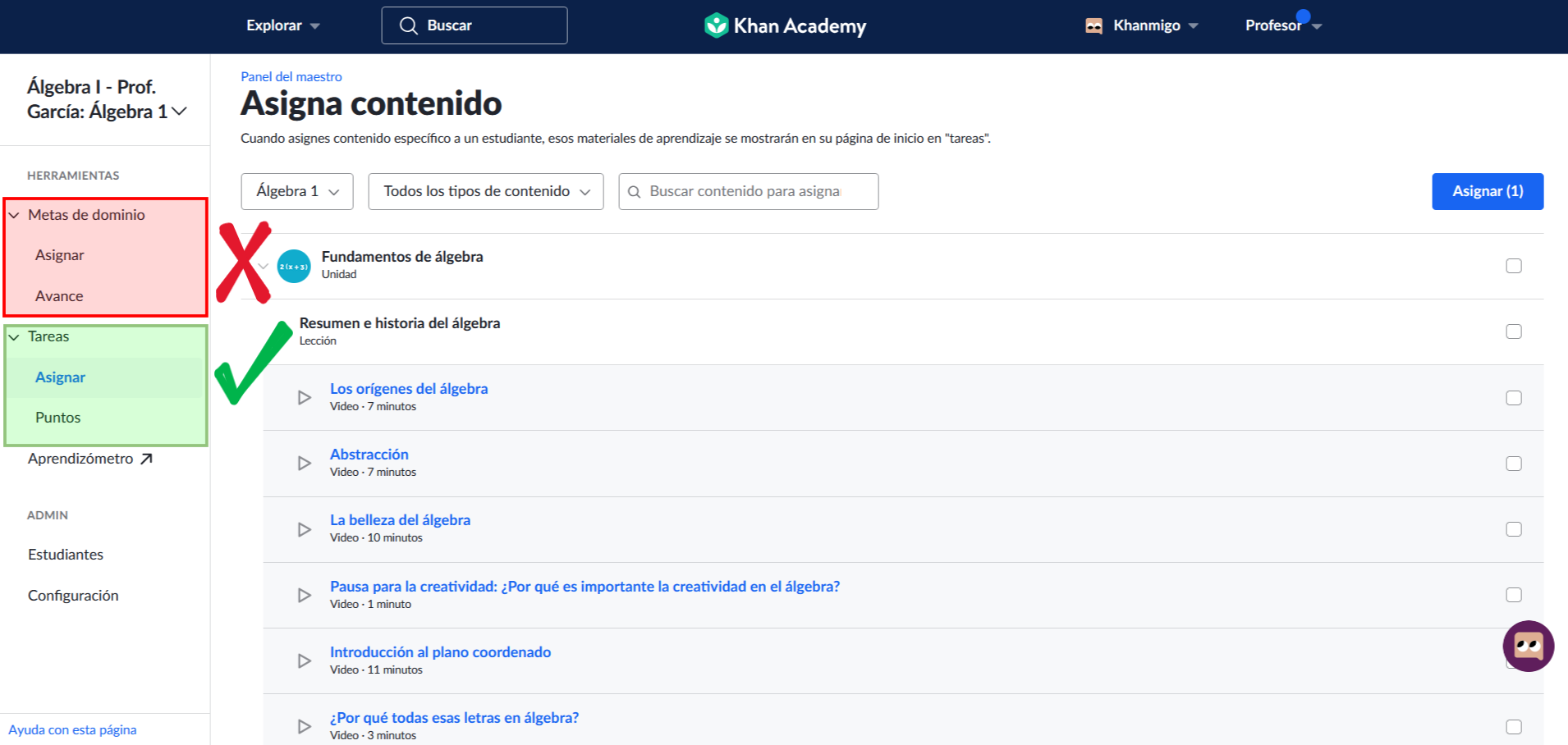Open Pausa para la creatividad video link
Screen dimensions: 1568x745
click(585, 587)
